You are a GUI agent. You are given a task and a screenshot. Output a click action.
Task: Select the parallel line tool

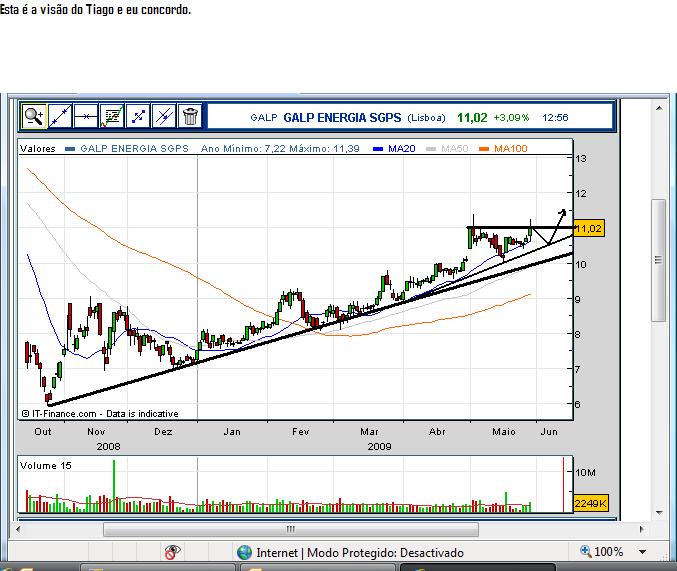click(x=164, y=116)
